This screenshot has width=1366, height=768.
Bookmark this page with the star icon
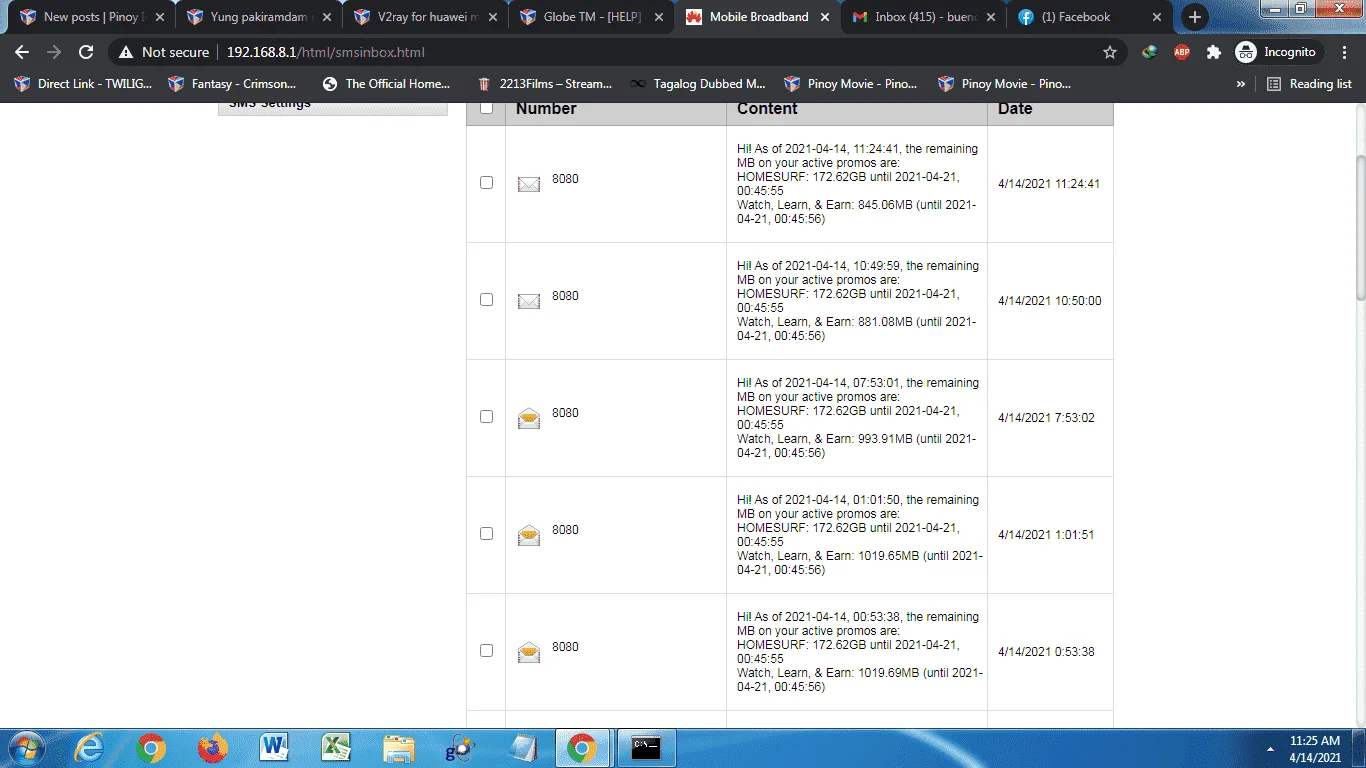tap(1110, 52)
